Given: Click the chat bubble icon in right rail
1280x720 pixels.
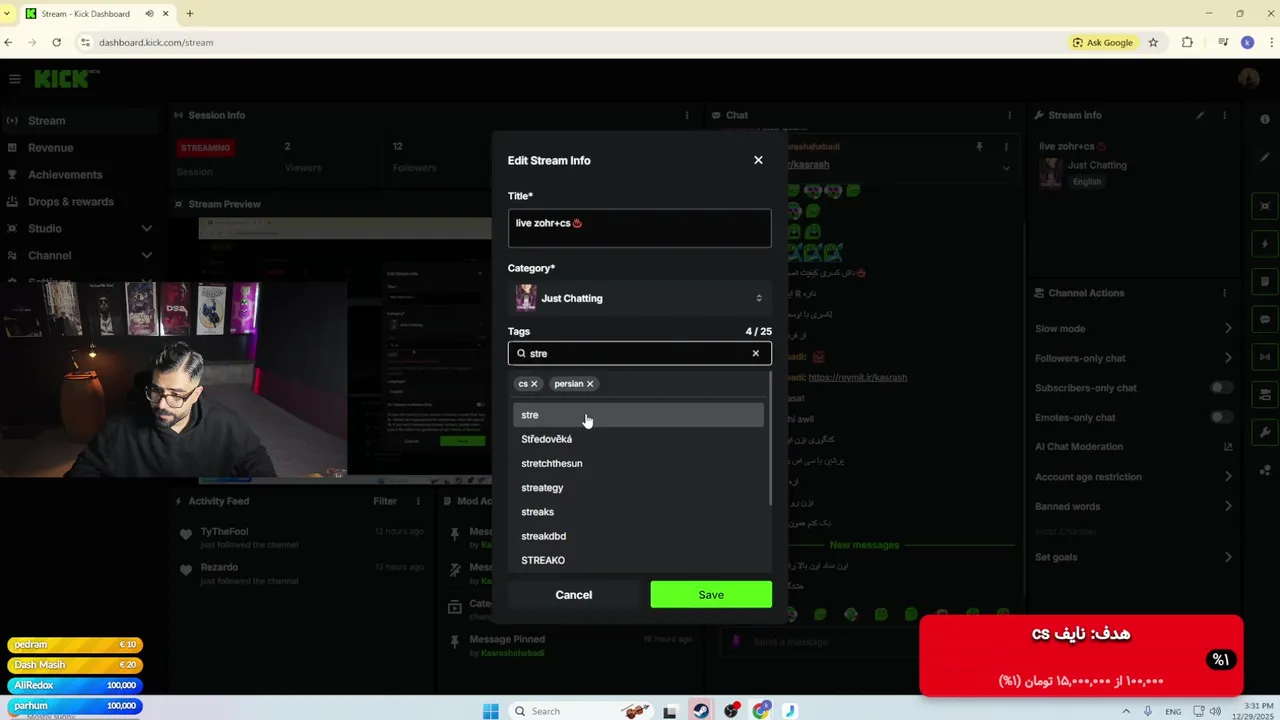Looking at the screenshot, I should tap(1265, 320).
